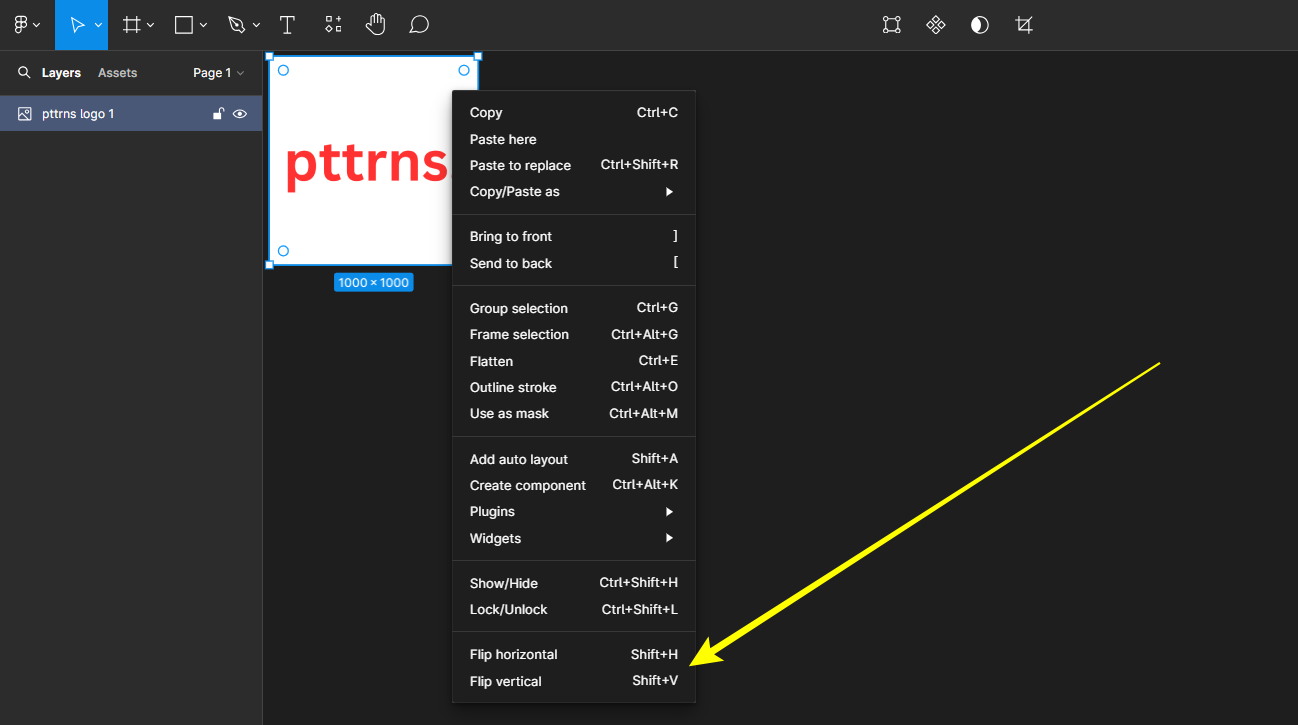Image resolution: width=1298 pixels, height=725 pixels.
Task: Click the bottom-left corner radius handle
Action: click(x=283, y=251)
